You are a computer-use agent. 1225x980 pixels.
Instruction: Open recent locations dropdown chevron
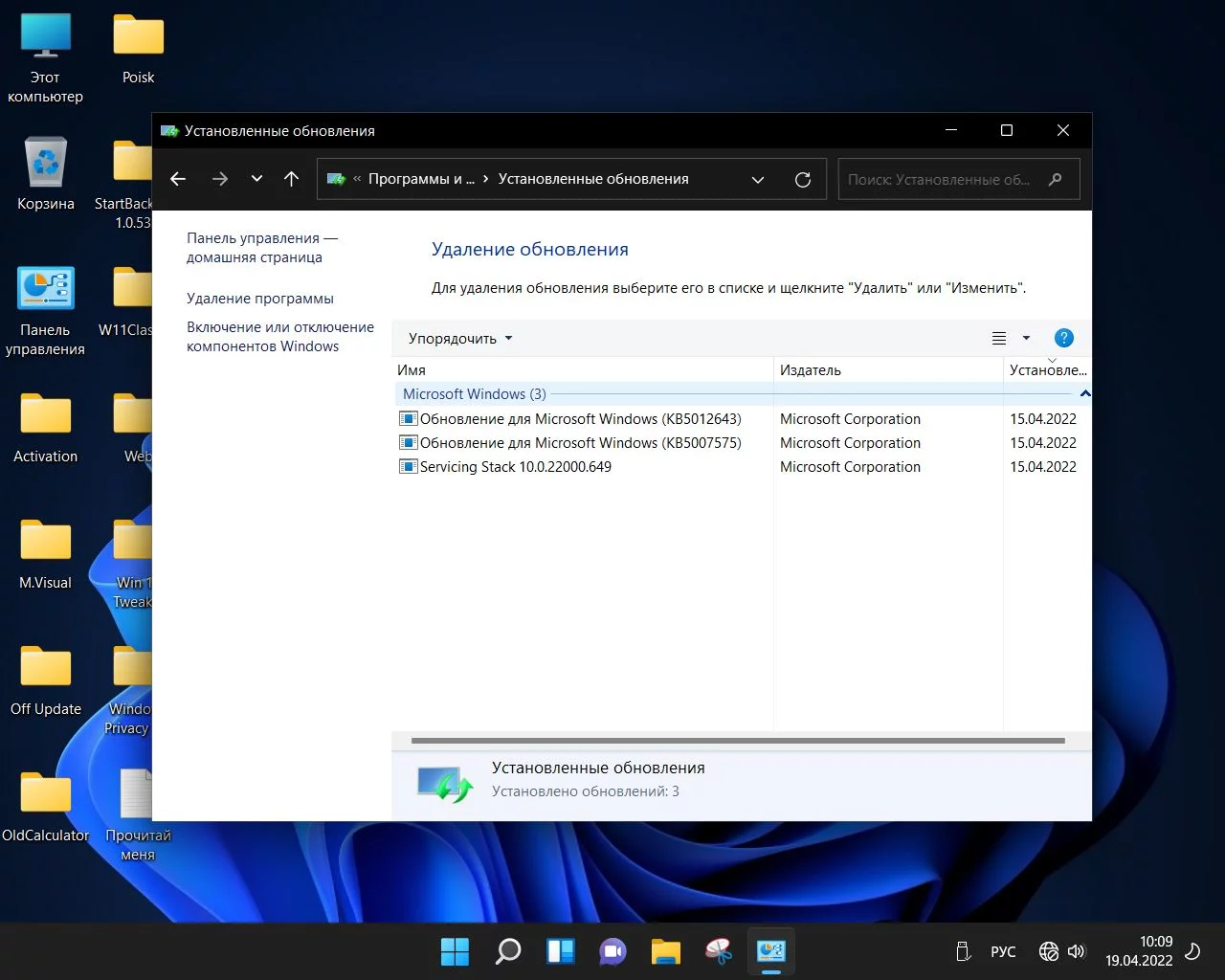[x=256, y=179]
